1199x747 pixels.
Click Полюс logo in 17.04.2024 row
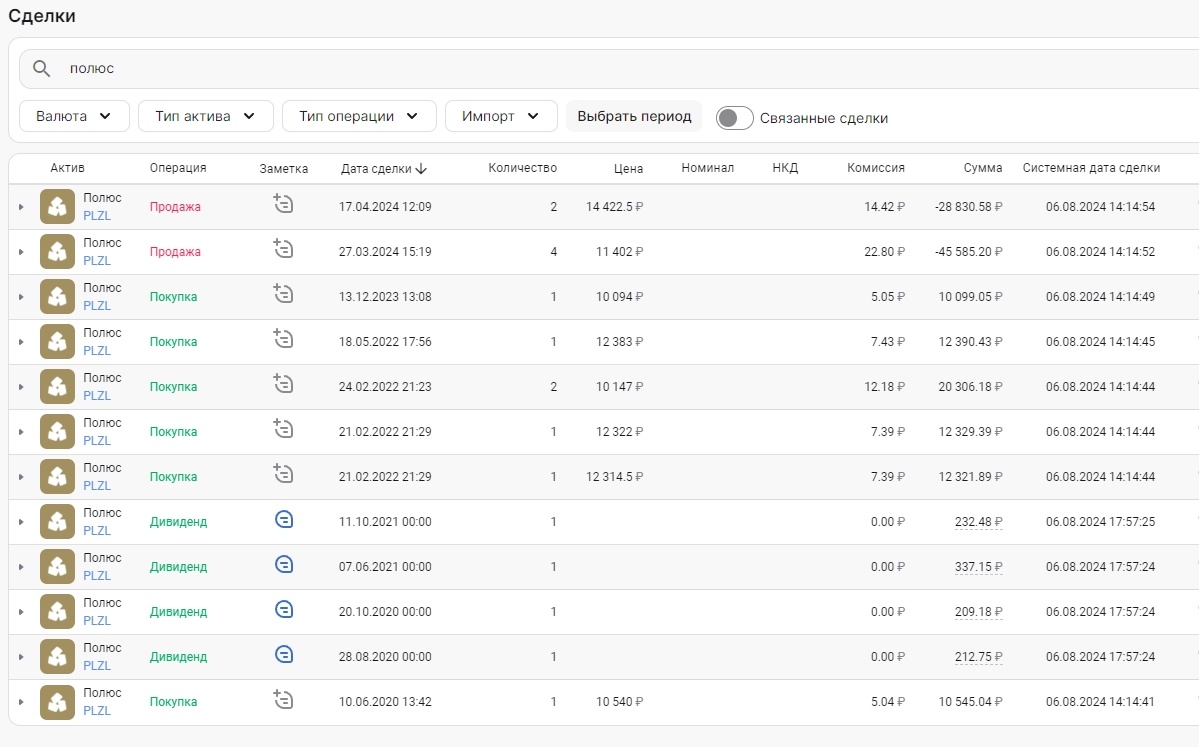pyautogui.click(x=57, y=206)
